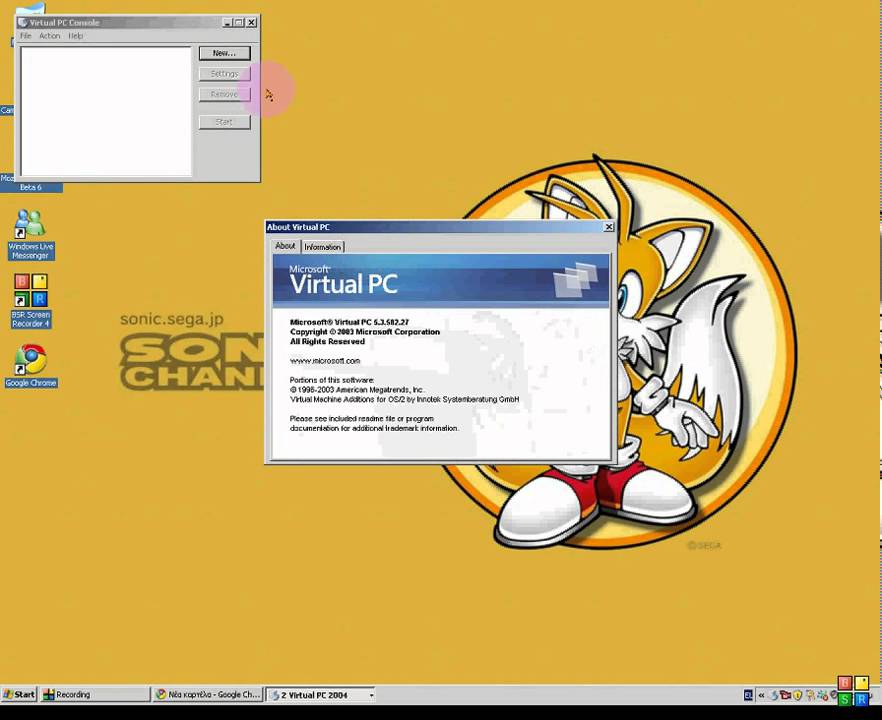
Task: Open the Start menu
Action: tap(19, 694)
